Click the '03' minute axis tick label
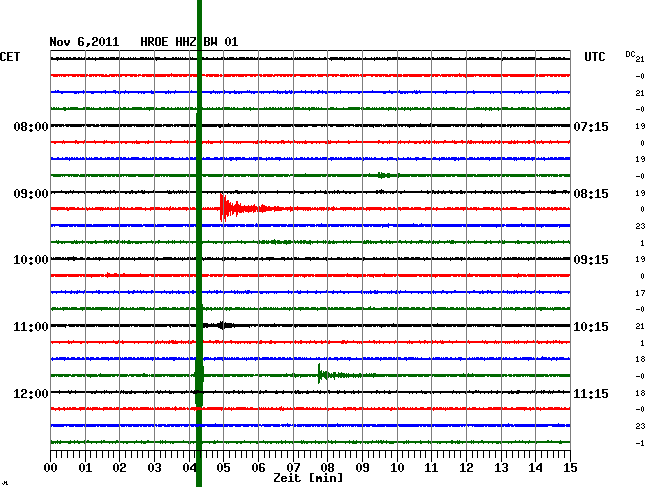 click(154, 468)
